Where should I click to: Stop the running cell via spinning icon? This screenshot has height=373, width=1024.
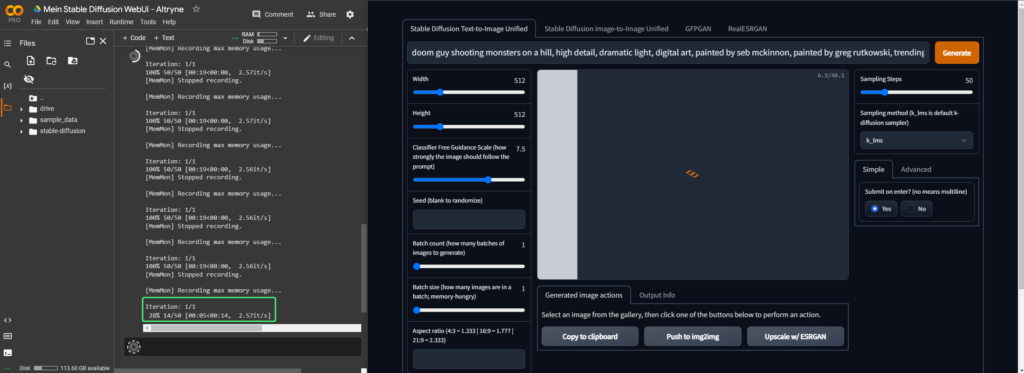pos(134,56)
